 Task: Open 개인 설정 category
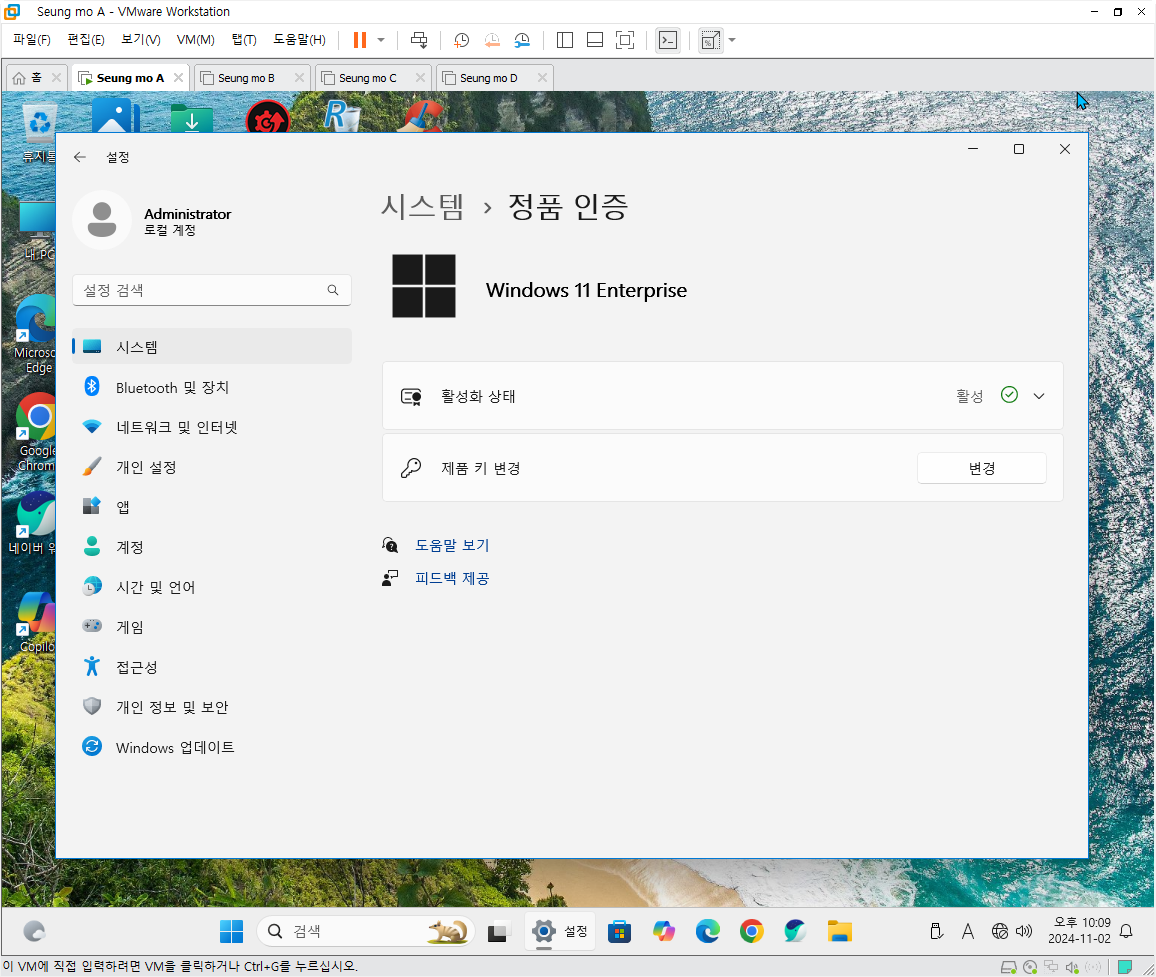(x=212, y=467)
